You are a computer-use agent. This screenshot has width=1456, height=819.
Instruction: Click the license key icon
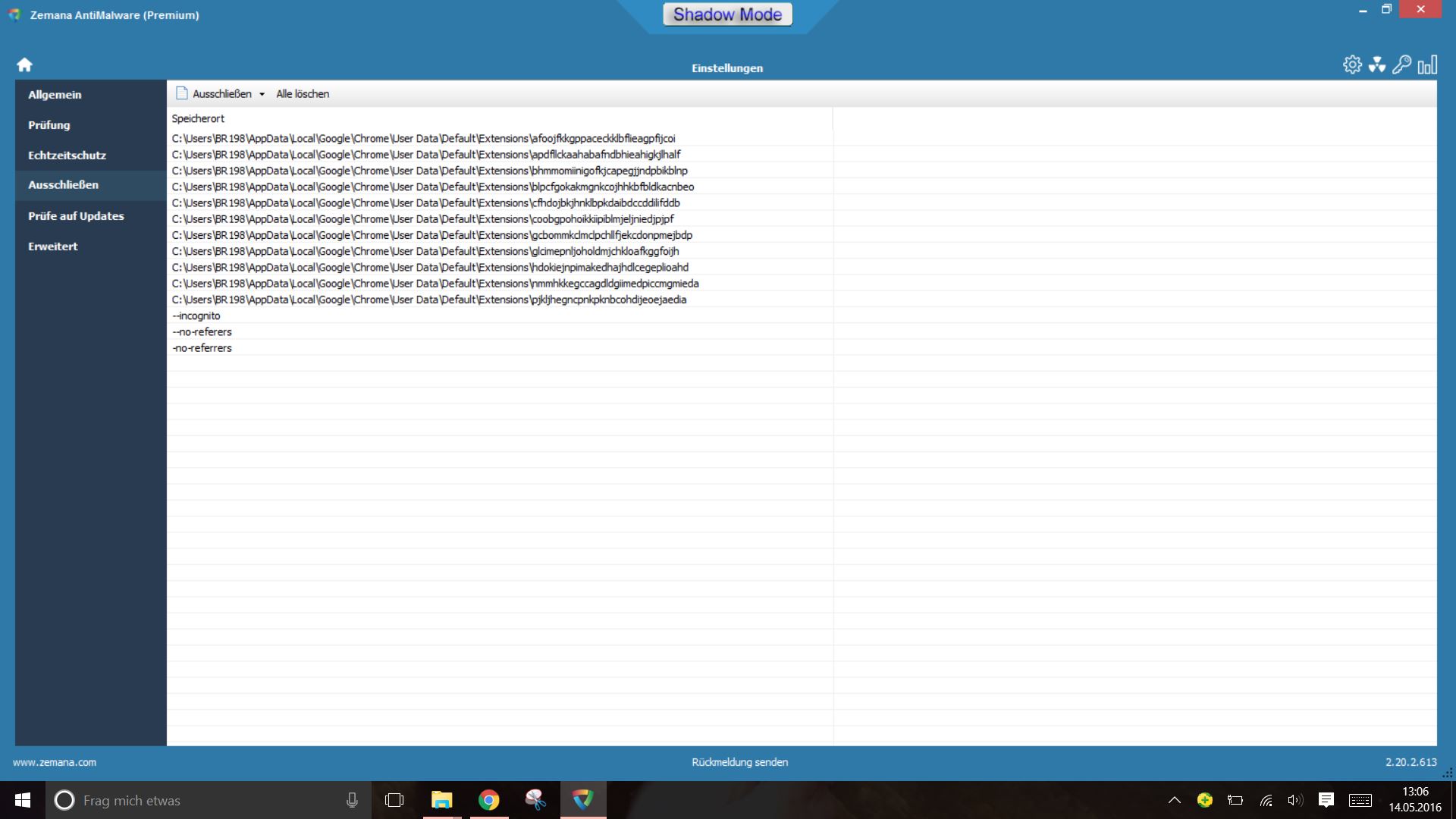1401,64
